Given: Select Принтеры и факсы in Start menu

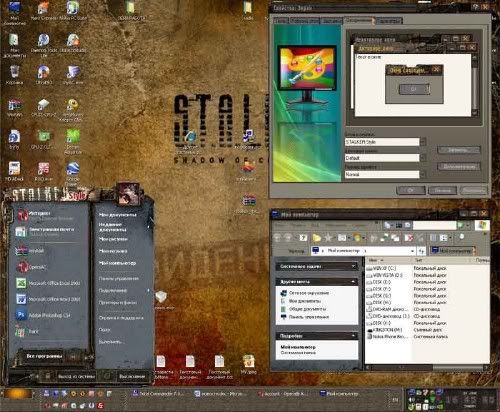Looking at the screenshot, I should point(118,303).
